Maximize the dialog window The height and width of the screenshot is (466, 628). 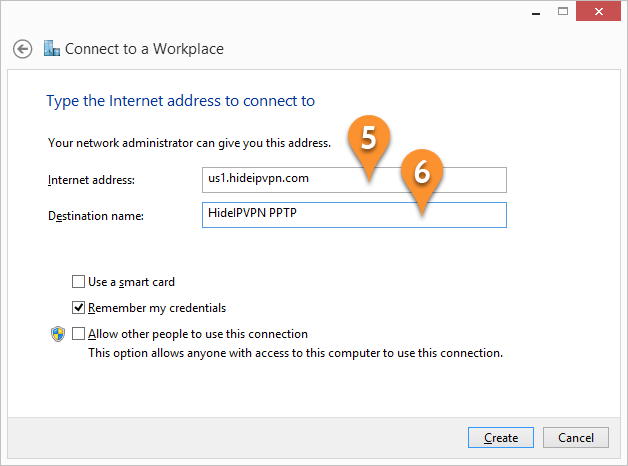pos(563,11)
